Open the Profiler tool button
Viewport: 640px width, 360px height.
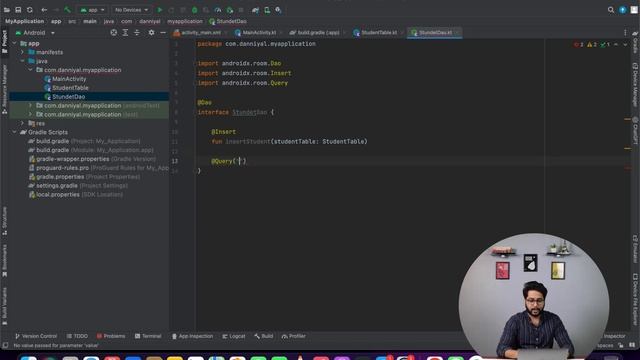[x=294, y=336]
